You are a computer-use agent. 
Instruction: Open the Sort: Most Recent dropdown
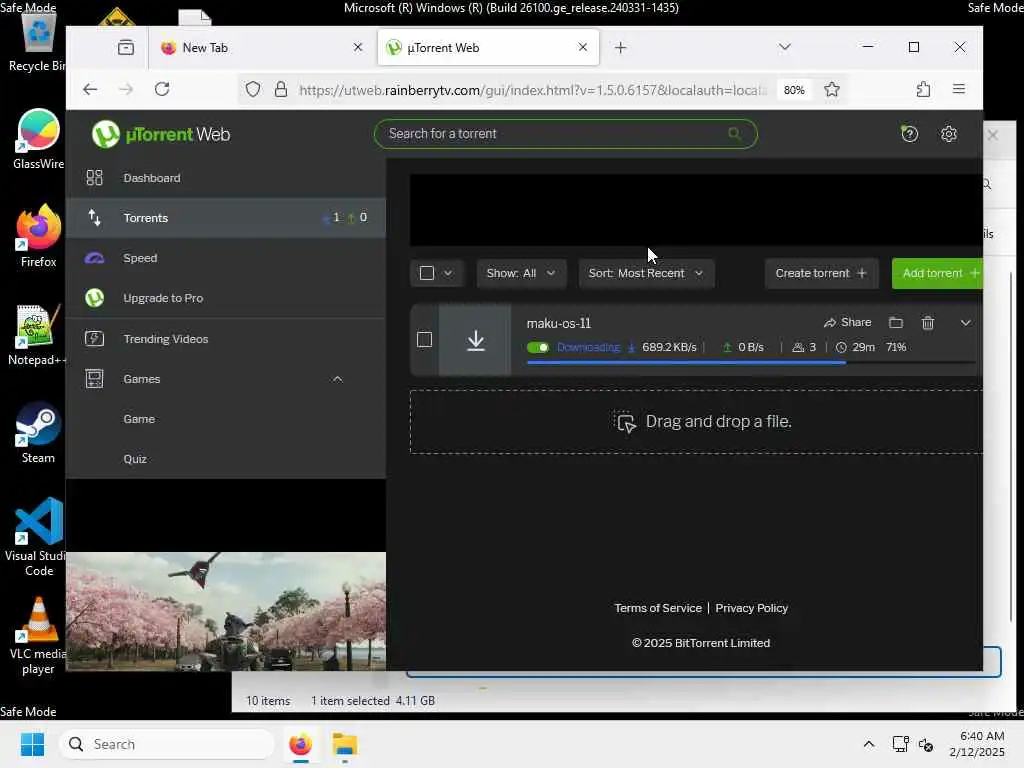(646, 273)
